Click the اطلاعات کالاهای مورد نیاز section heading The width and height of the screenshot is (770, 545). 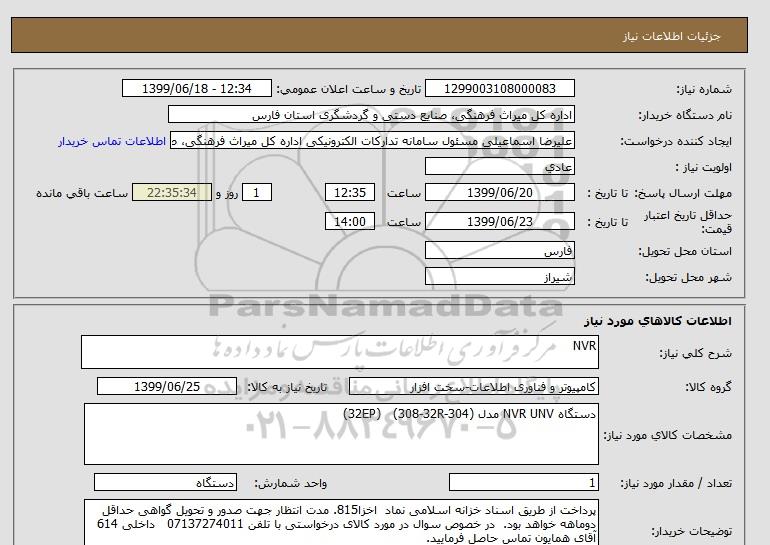point(658,321)
